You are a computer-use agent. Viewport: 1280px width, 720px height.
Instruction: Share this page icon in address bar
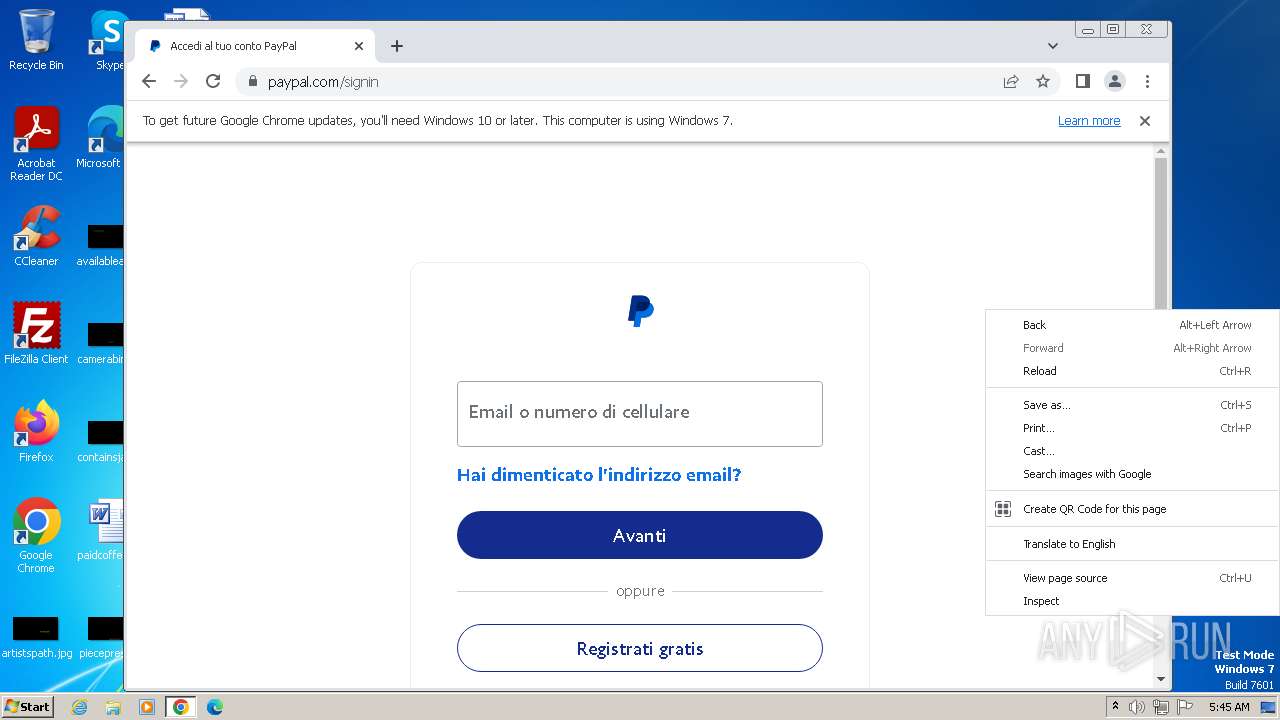pyautogui.click(x=1011, y=82)
